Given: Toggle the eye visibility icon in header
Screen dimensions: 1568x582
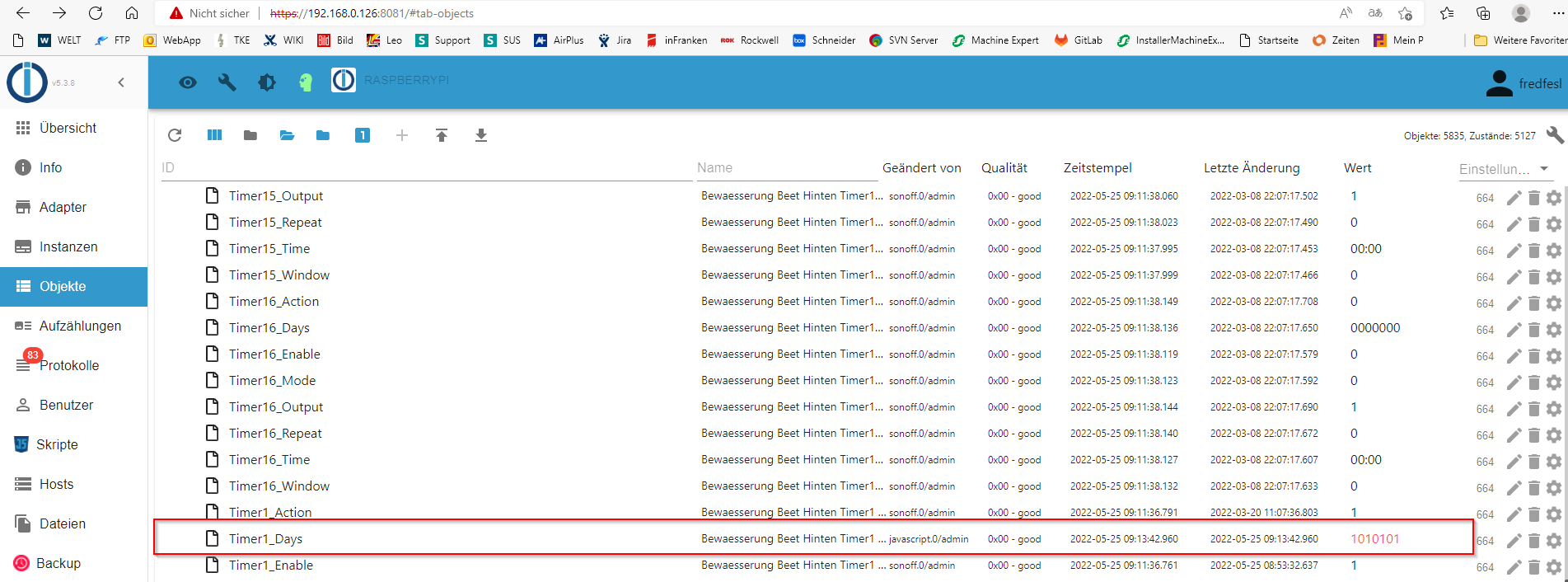Looking at the screenshot, I should (188, 82).
